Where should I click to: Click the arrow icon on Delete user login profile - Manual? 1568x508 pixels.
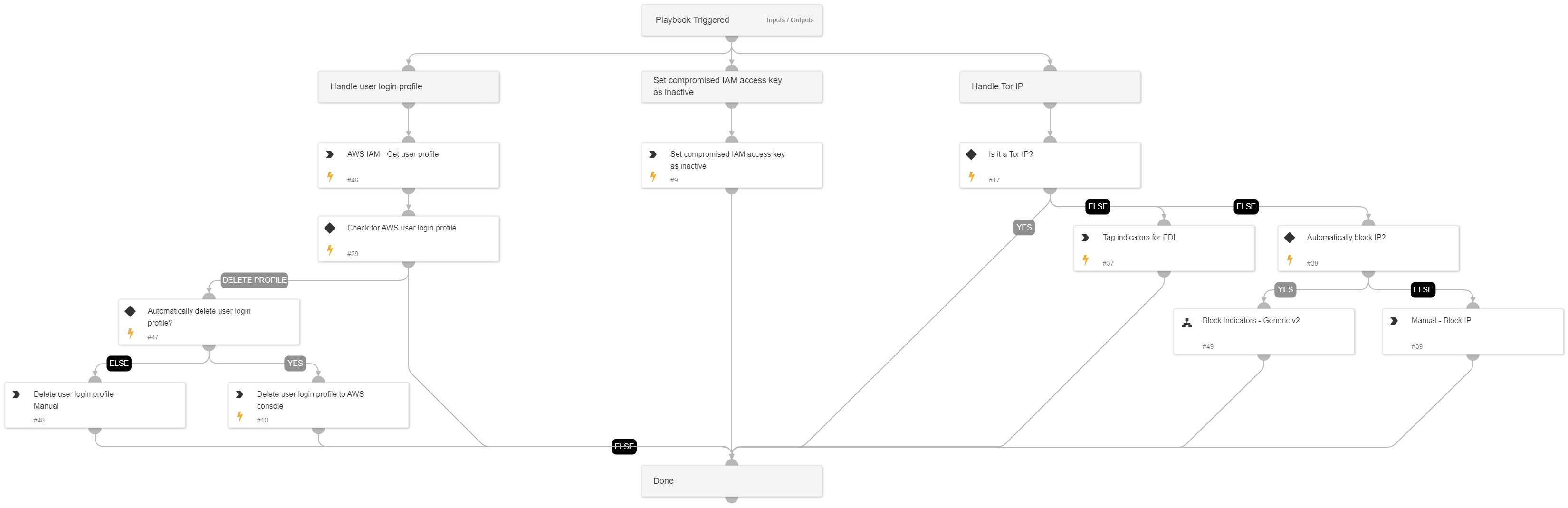click(17, 394)
